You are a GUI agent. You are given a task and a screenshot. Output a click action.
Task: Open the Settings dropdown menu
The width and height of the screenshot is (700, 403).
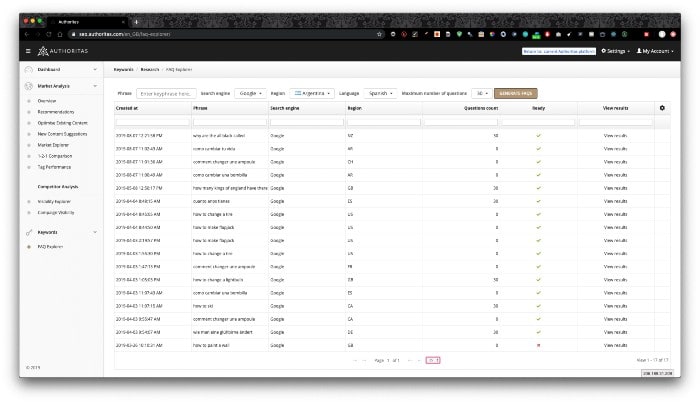pos(616,51)
